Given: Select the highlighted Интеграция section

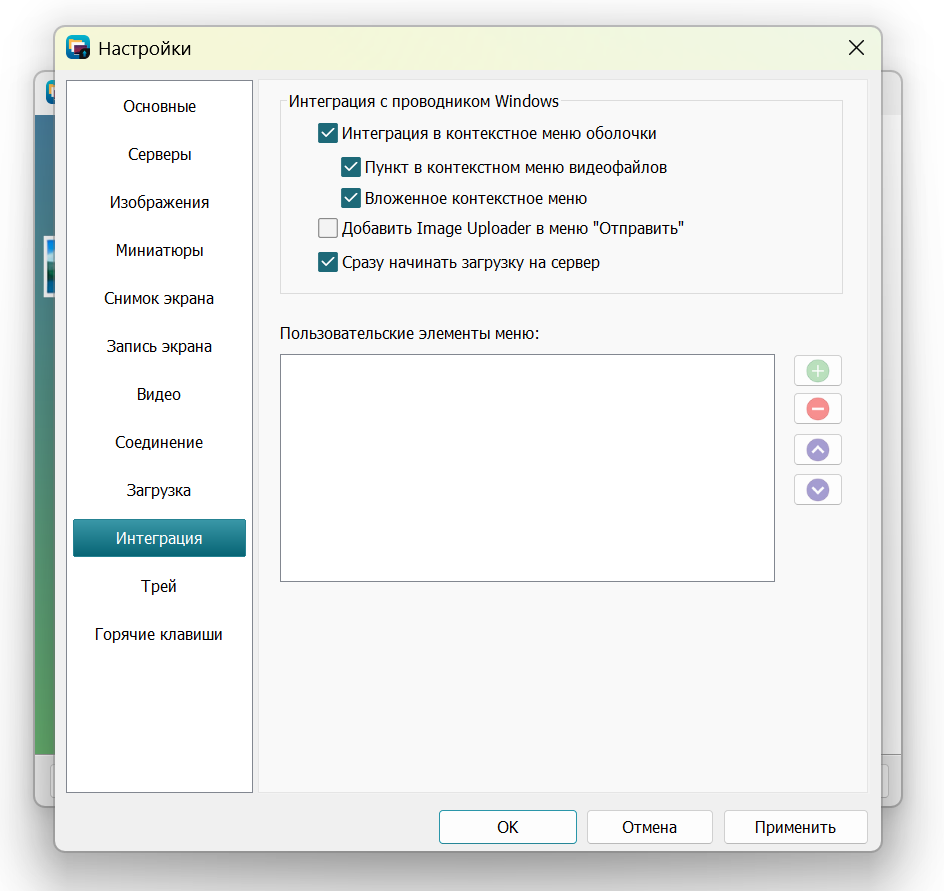Looking at the screenshot, I should (x=160, y=538).
